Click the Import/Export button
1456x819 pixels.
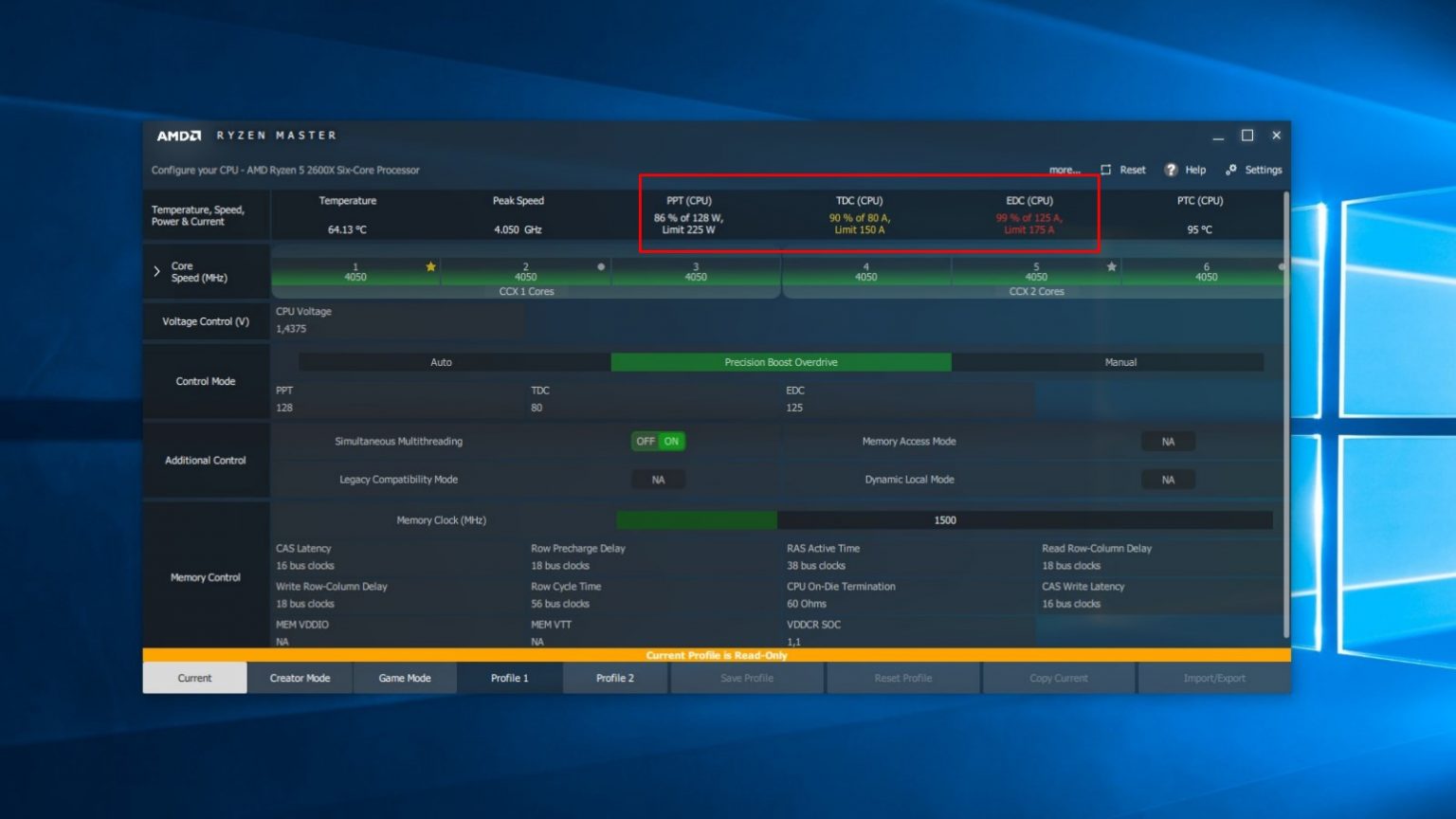1214,678
